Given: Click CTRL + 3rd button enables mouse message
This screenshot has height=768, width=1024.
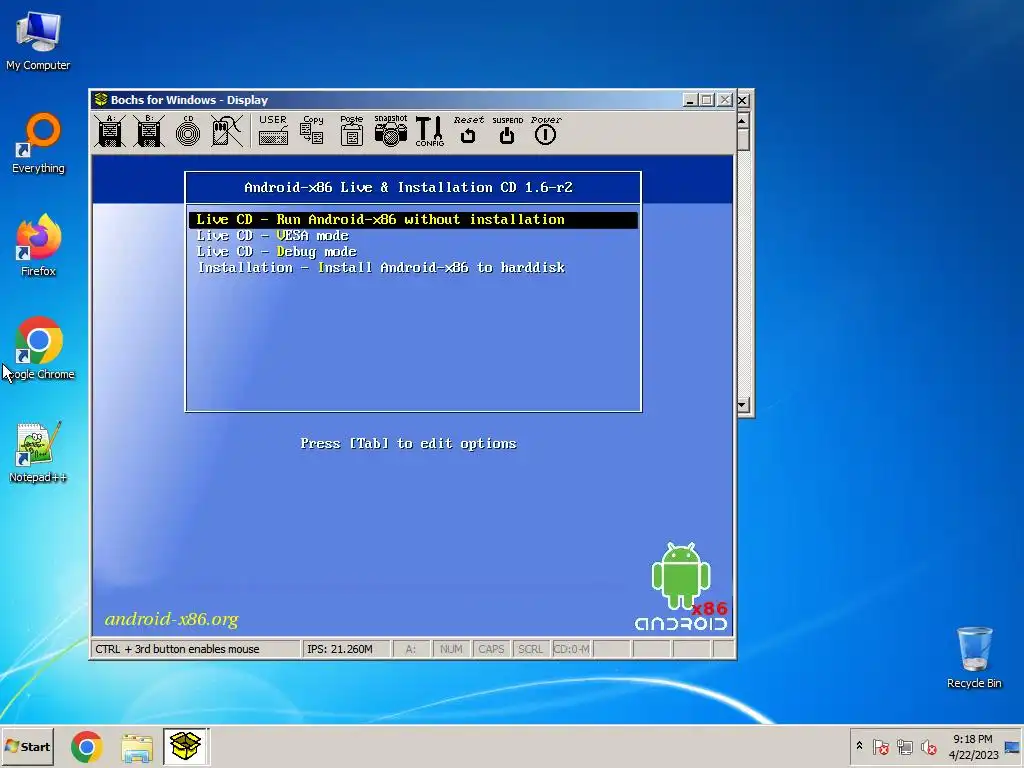Looking at the screenshot, I should [x=195, y=649].
